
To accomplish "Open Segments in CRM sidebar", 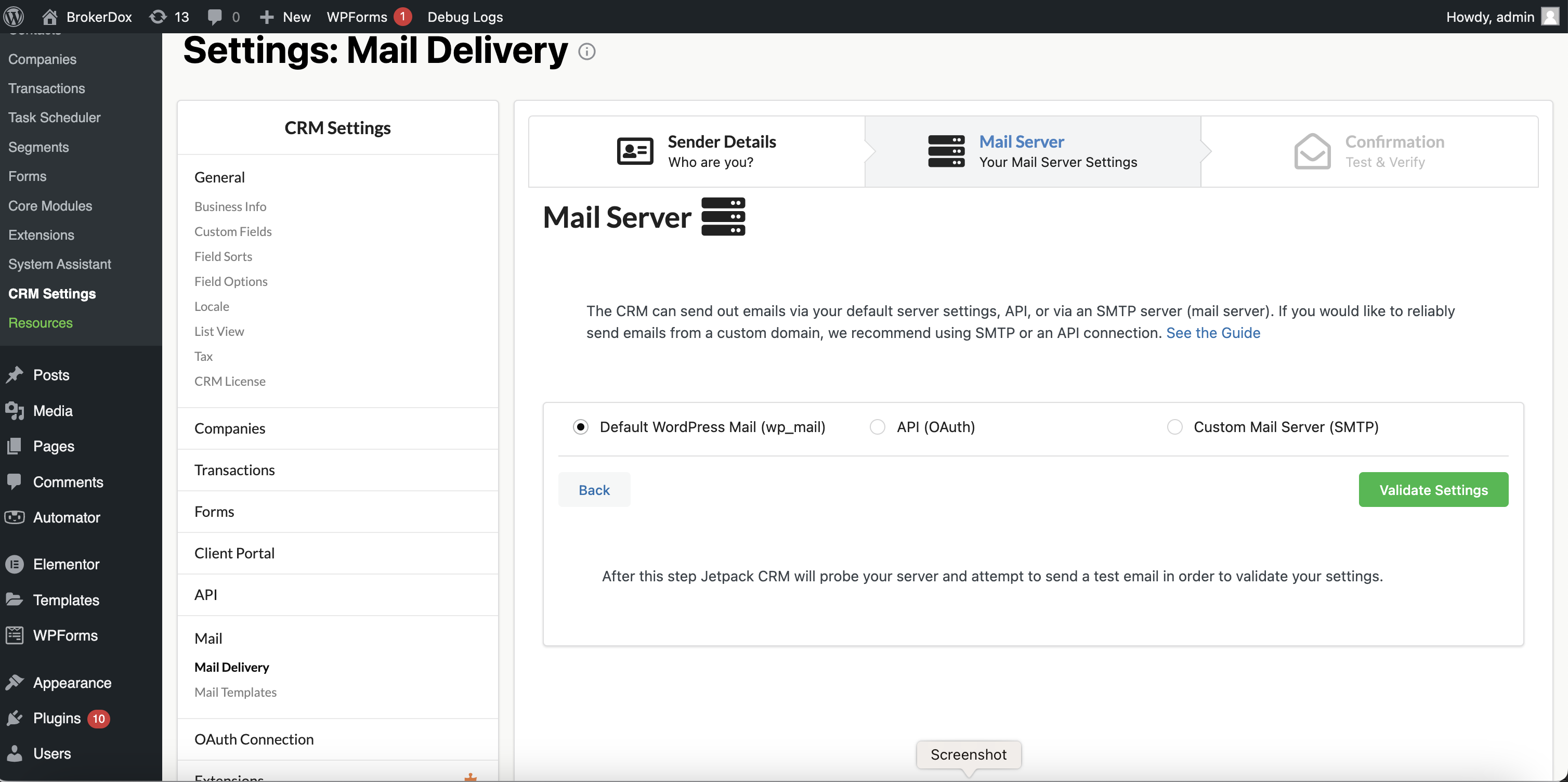I will (38, 147).
